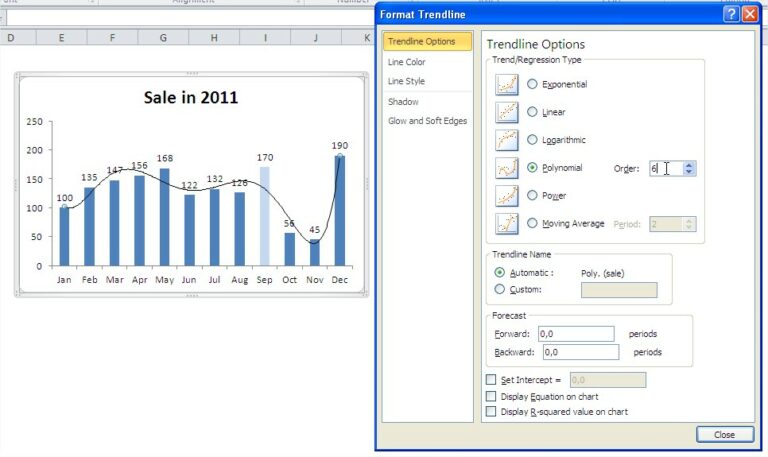Click the Logarithmic trendline icon
768x457 pixels.
coord(507,140)
